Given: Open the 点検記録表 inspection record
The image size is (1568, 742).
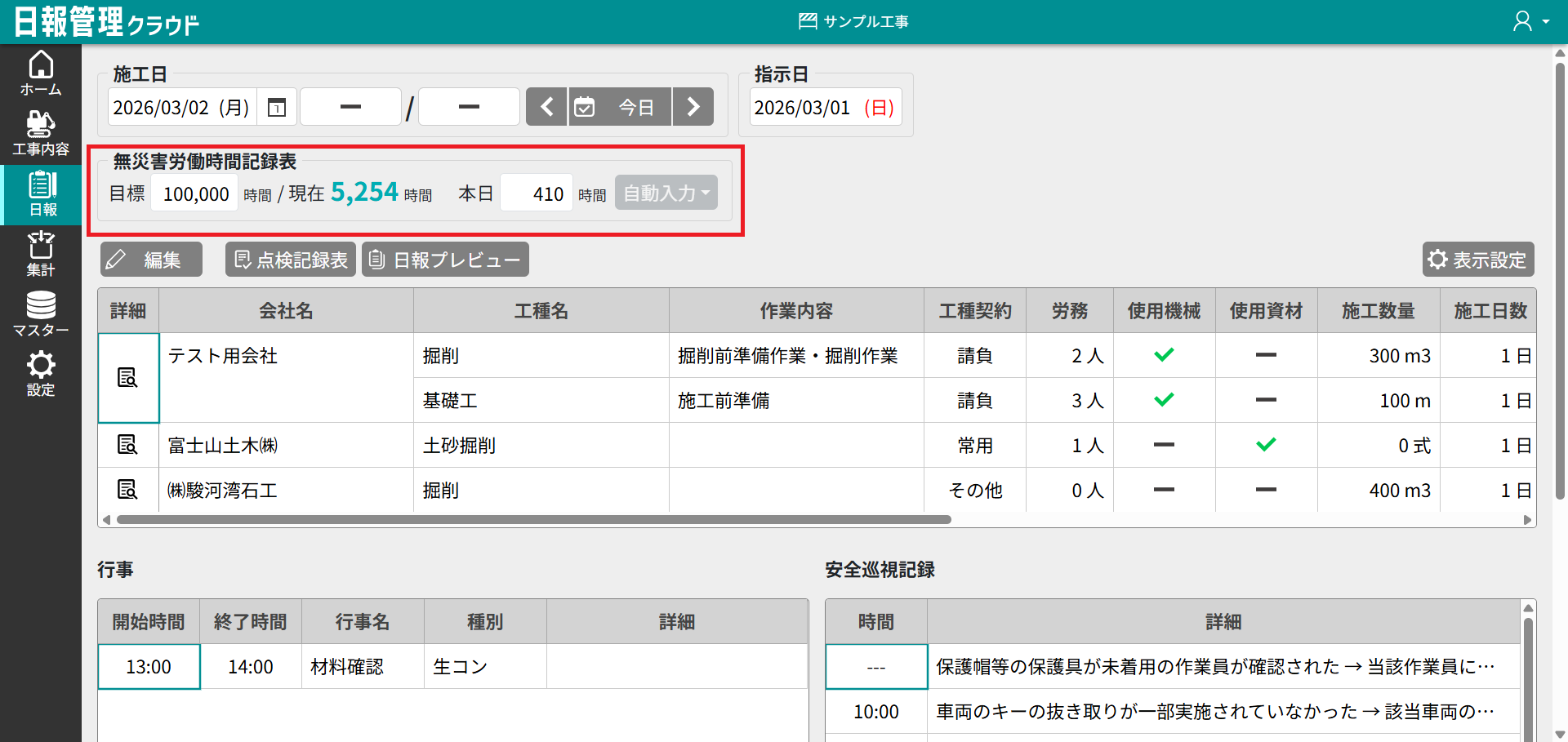Looking at the screenshot, I should (x=291, y=260).
